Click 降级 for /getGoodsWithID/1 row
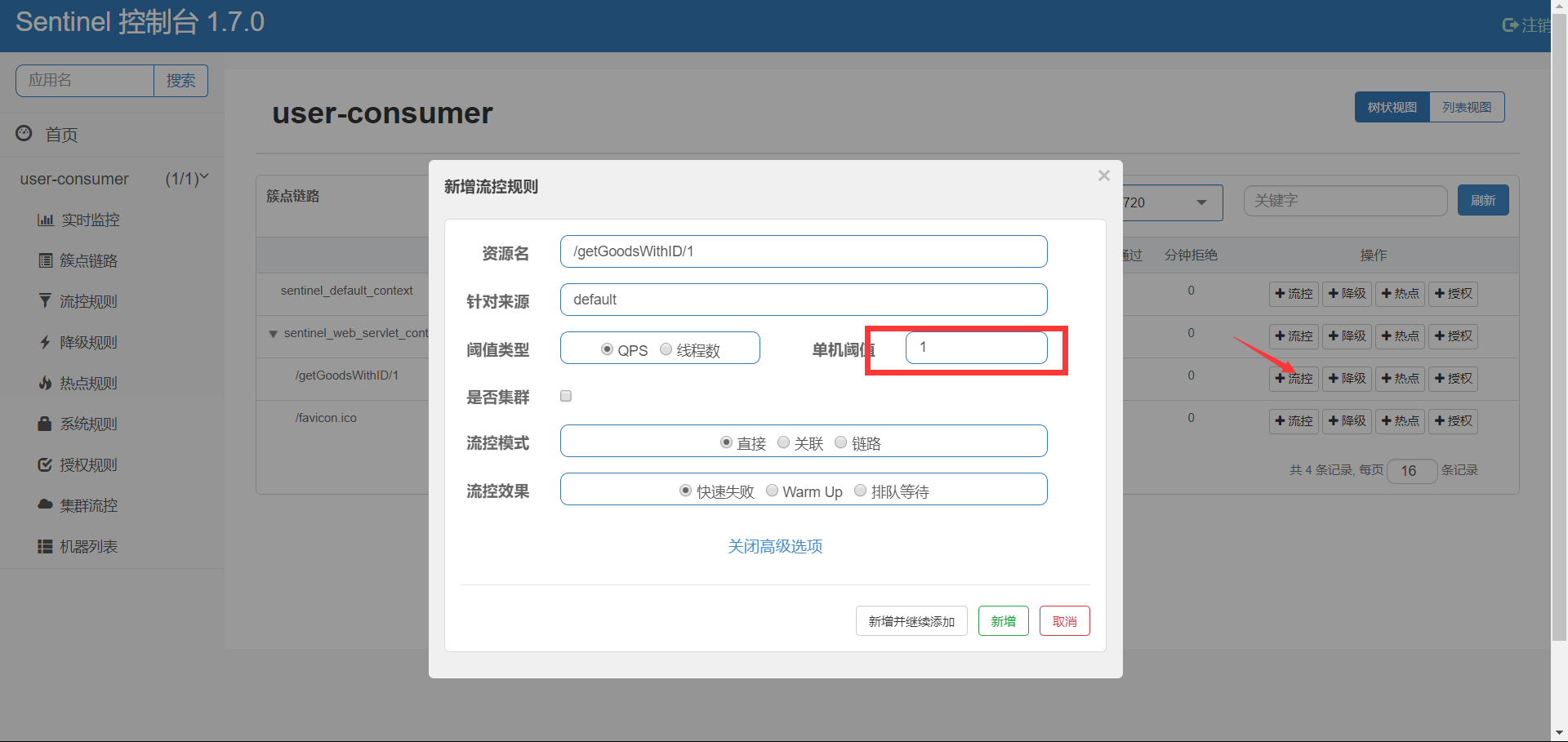 click(x=1347, y=379)
